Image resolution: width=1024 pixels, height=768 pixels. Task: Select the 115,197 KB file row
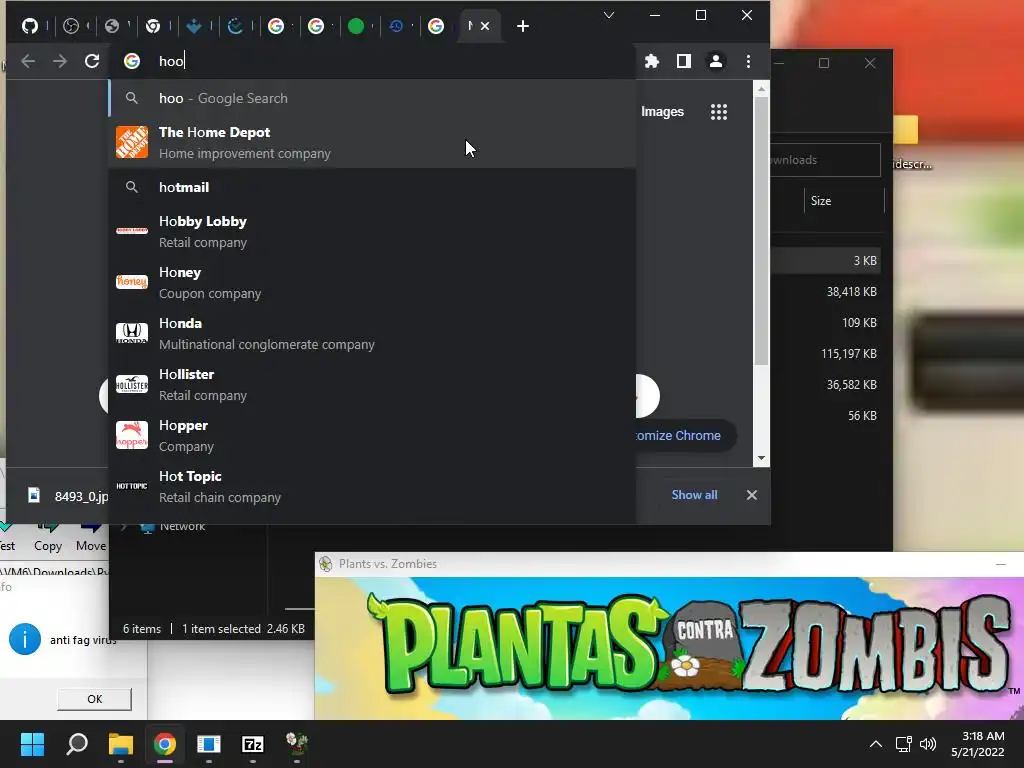click(x=827, y=354)
